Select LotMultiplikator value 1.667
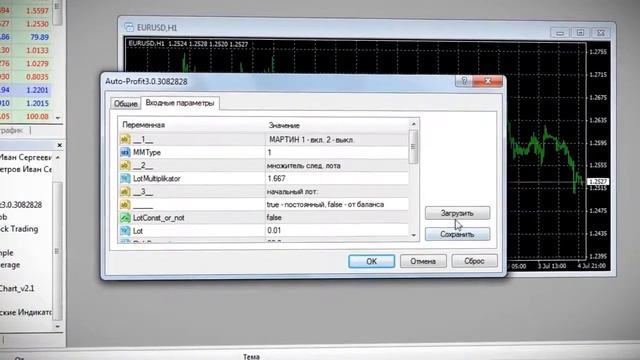Viewport: 640px width, 360px height. [337, 178]
